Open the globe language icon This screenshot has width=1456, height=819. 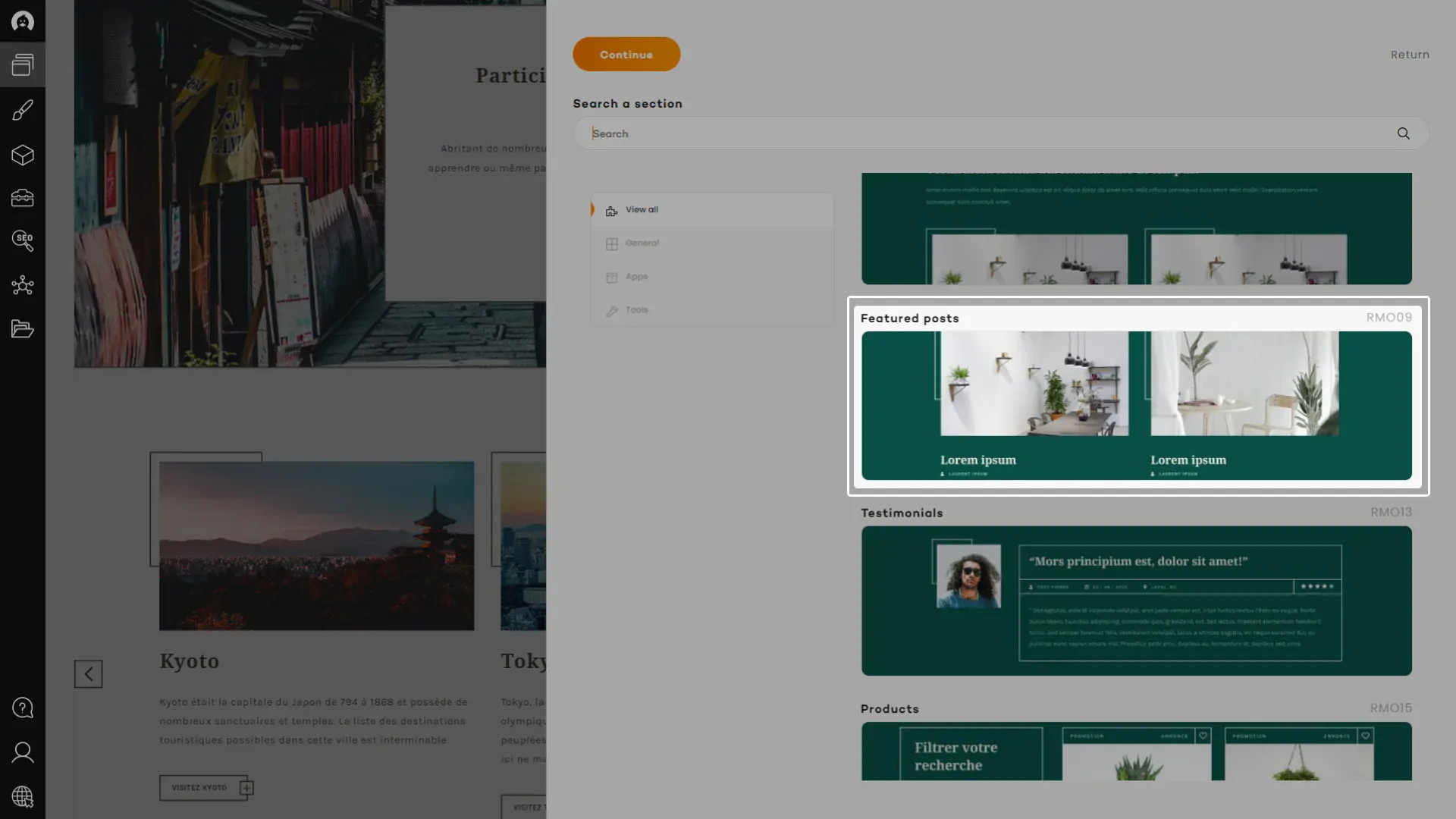pyautogui.click(x=23, y=797)
